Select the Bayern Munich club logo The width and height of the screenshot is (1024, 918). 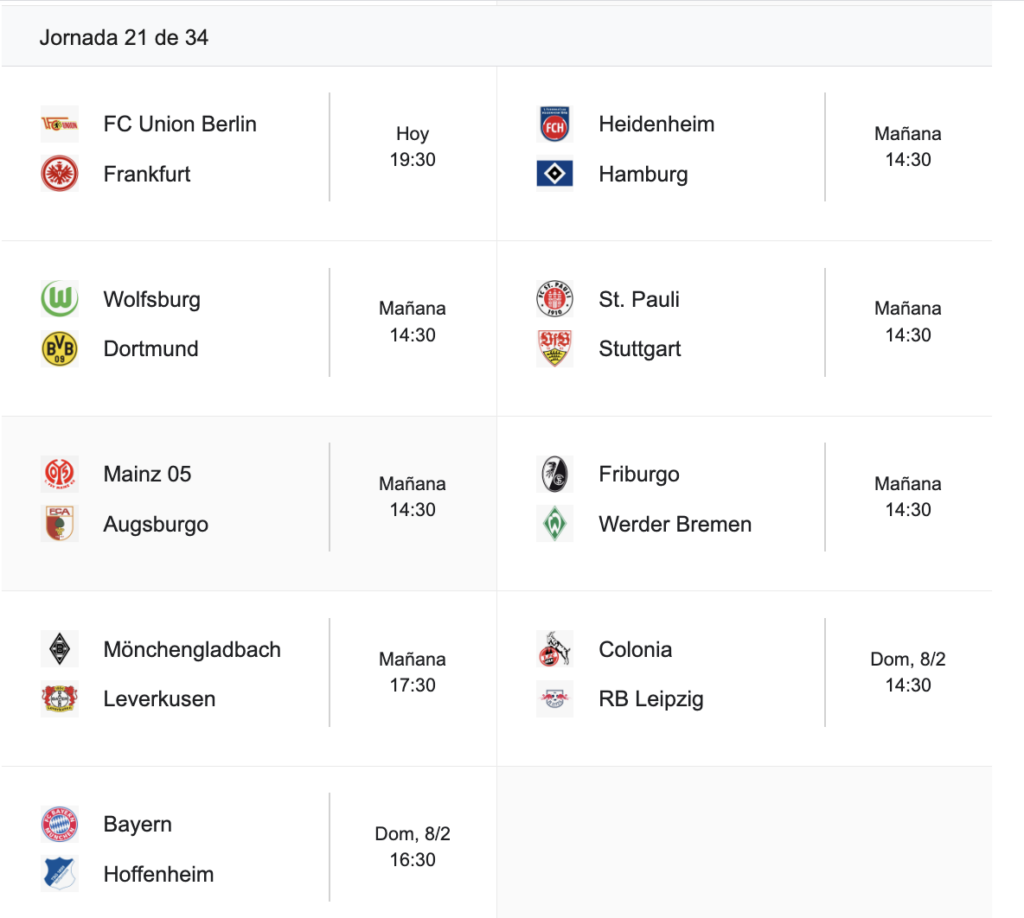[59, 824]
